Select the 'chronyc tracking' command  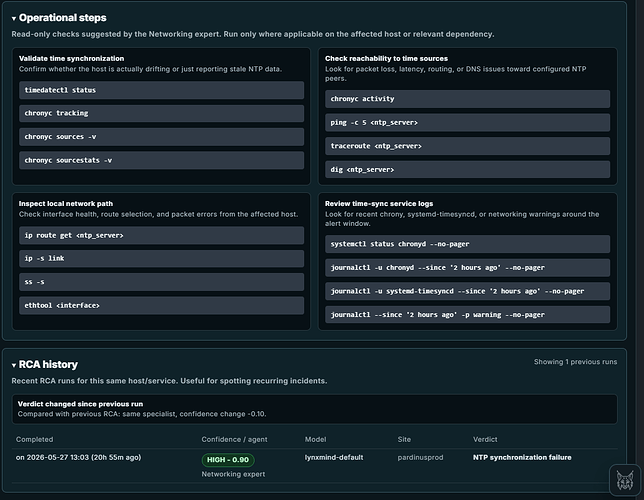point(161,113)
